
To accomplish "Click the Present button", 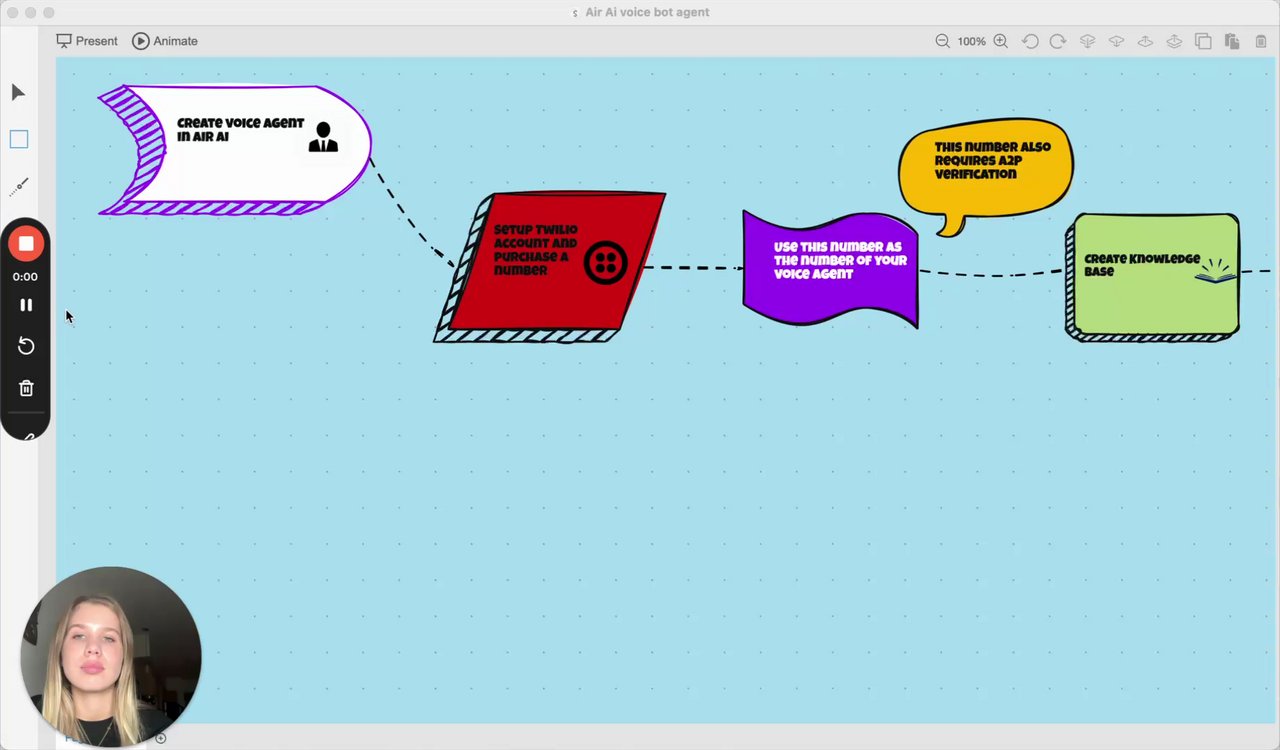I will click(x=87, y=41).
